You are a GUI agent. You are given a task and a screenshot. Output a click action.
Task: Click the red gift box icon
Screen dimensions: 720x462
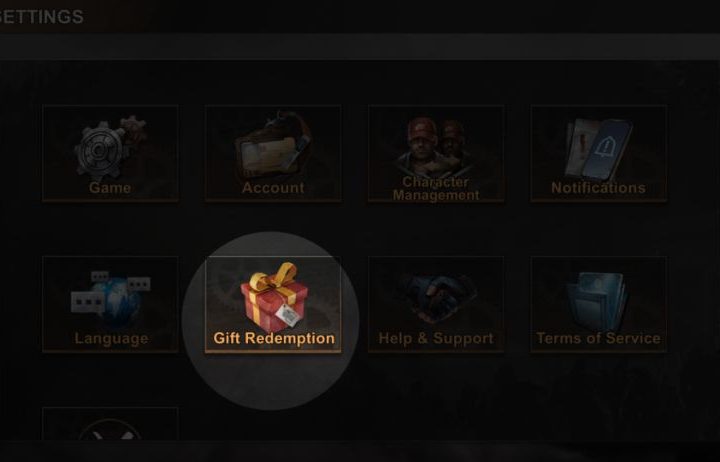pos(274,297)
